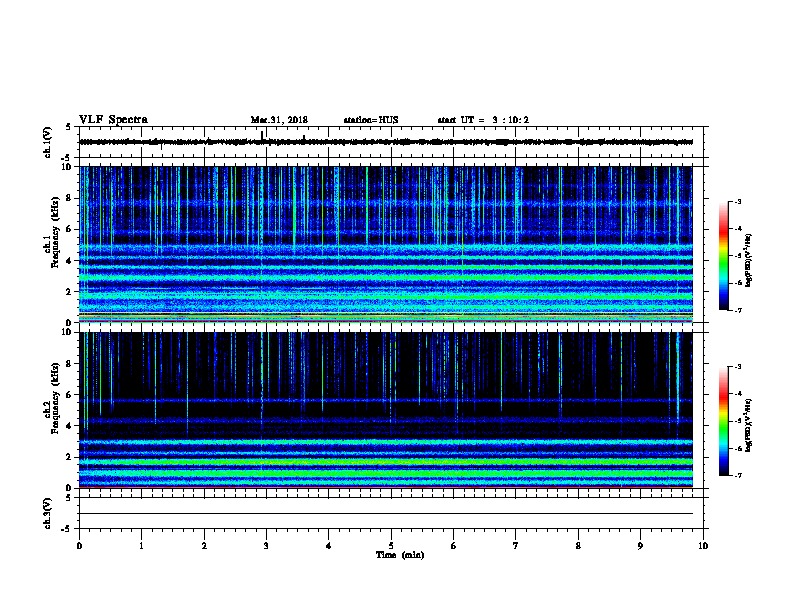
Task: Click the ch.1 "Frequency (kHz)" axis label
Action: click(55, 233)
